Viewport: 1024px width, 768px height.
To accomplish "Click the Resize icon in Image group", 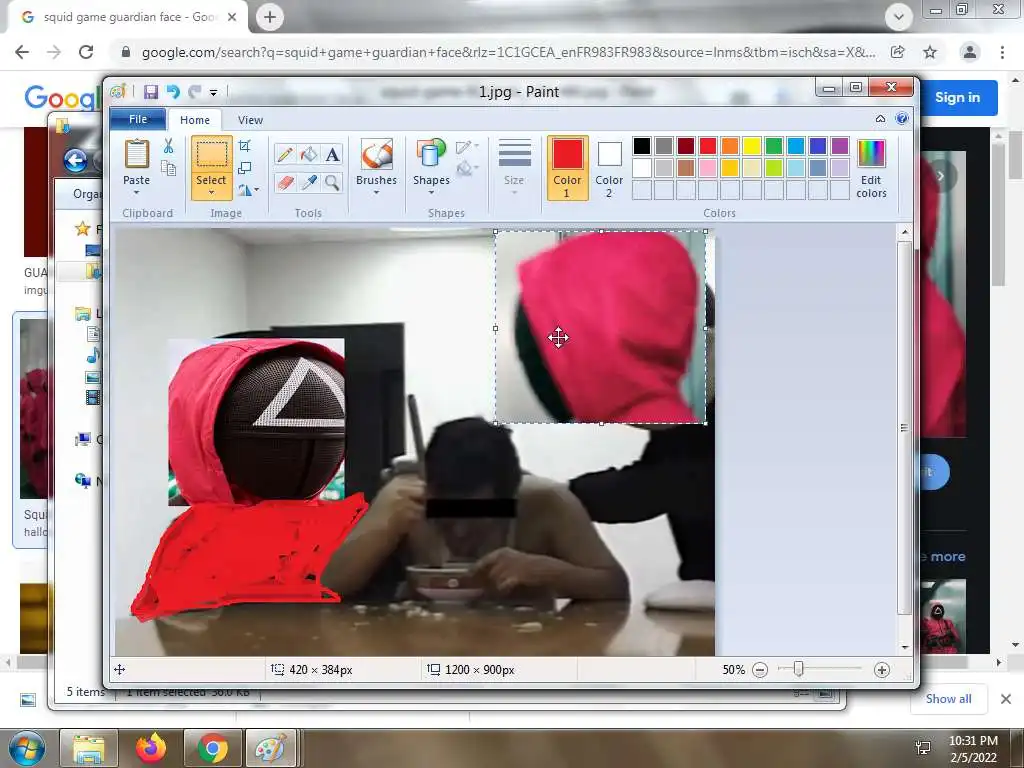I will (245, 168).
